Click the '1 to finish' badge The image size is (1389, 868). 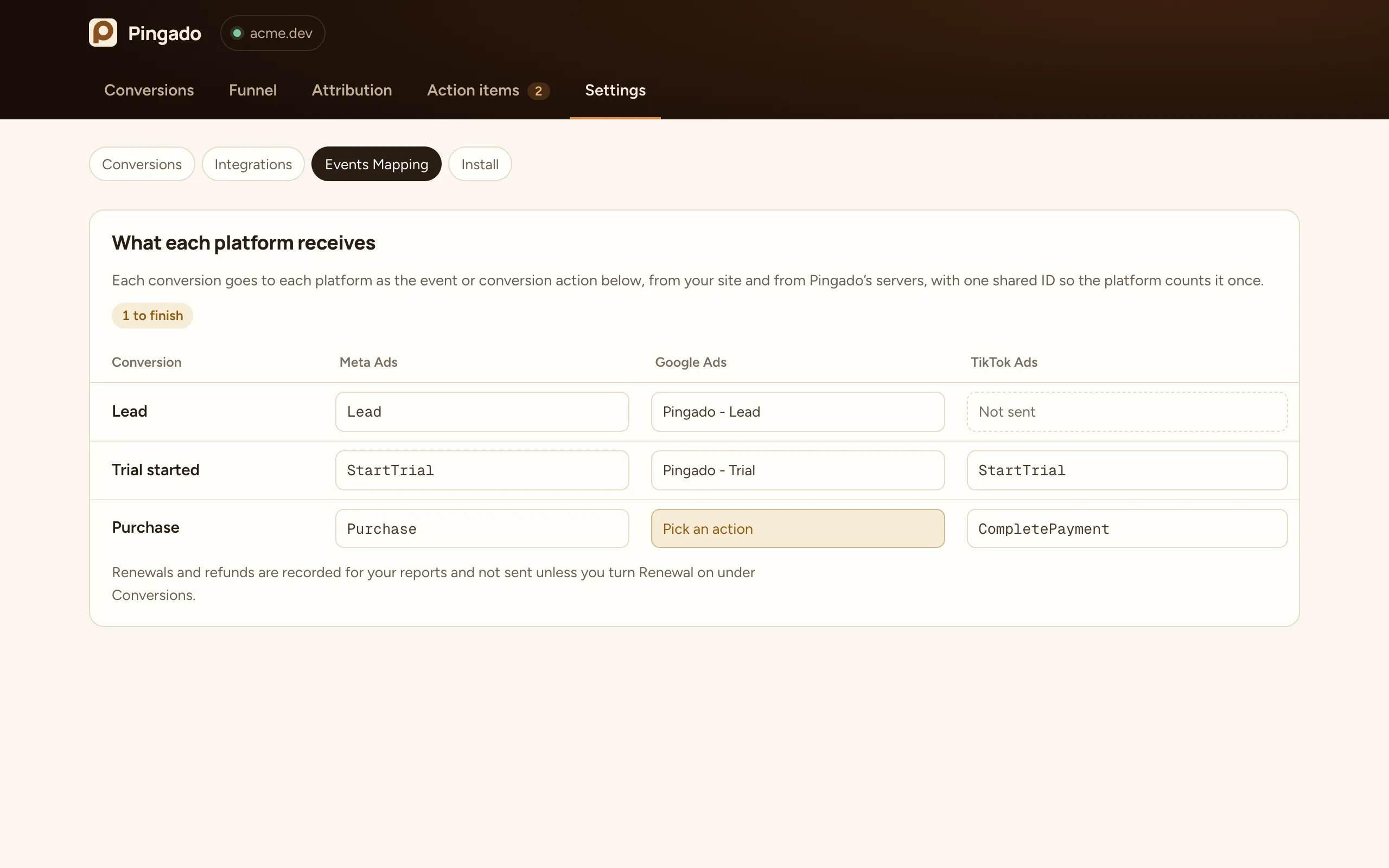coord(152,316)
